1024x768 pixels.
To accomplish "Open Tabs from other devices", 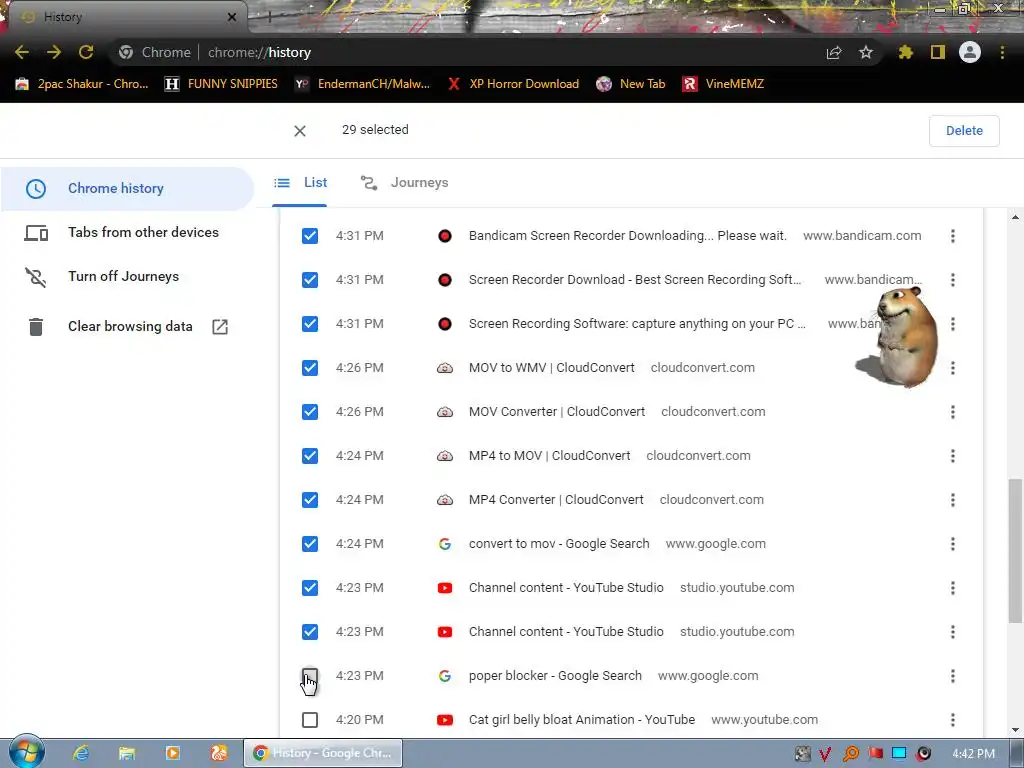I will 127,232.
